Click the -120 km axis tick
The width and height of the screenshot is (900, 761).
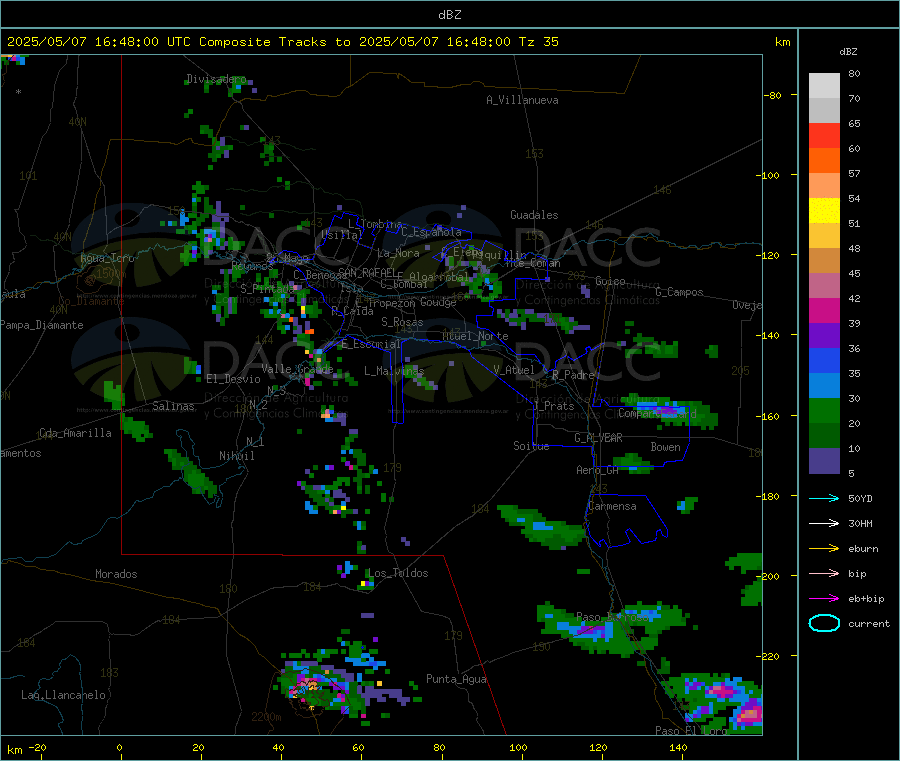(x=770, y=255)
